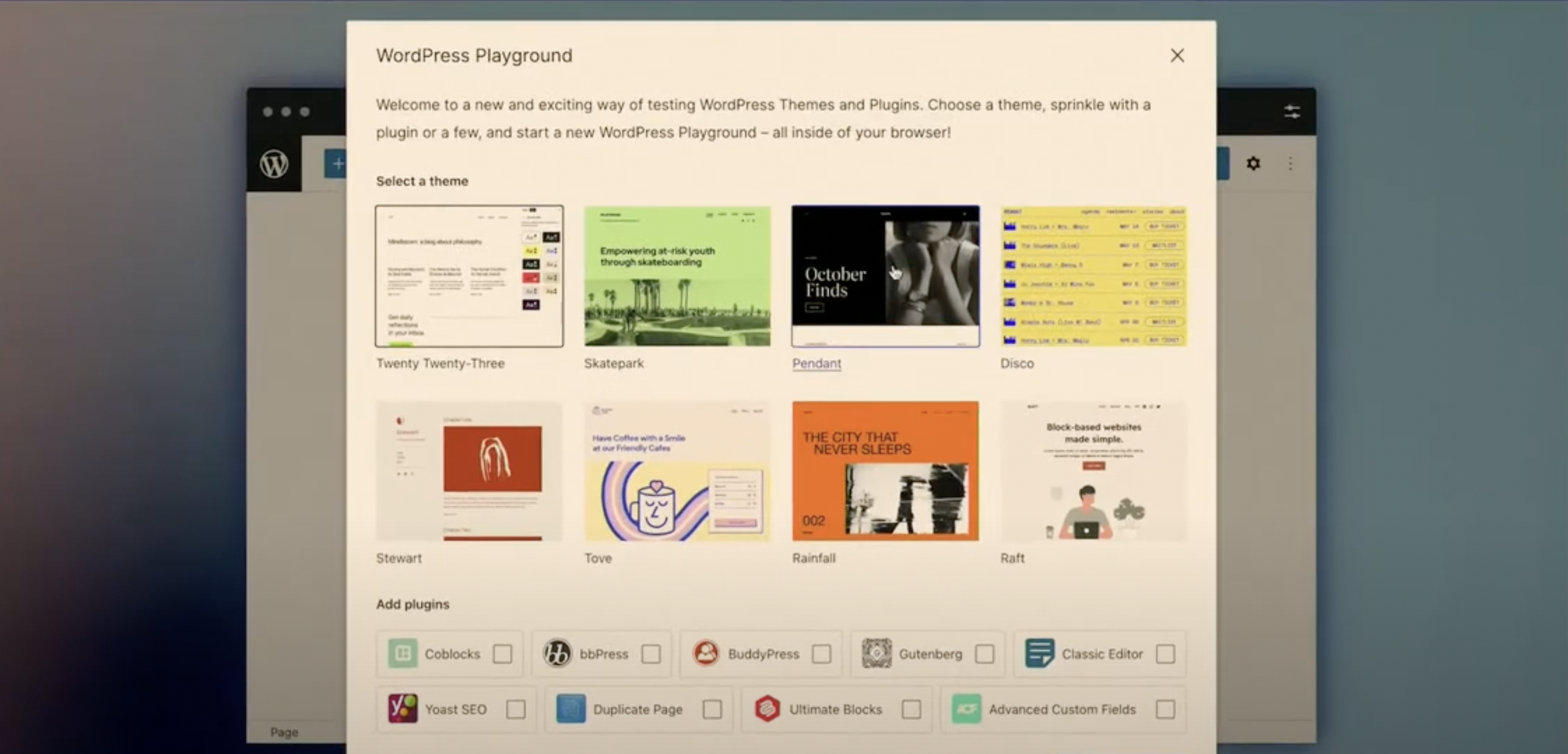Select the Tove theme preview
1568x754 pixels.
click(x=677, y=471)
